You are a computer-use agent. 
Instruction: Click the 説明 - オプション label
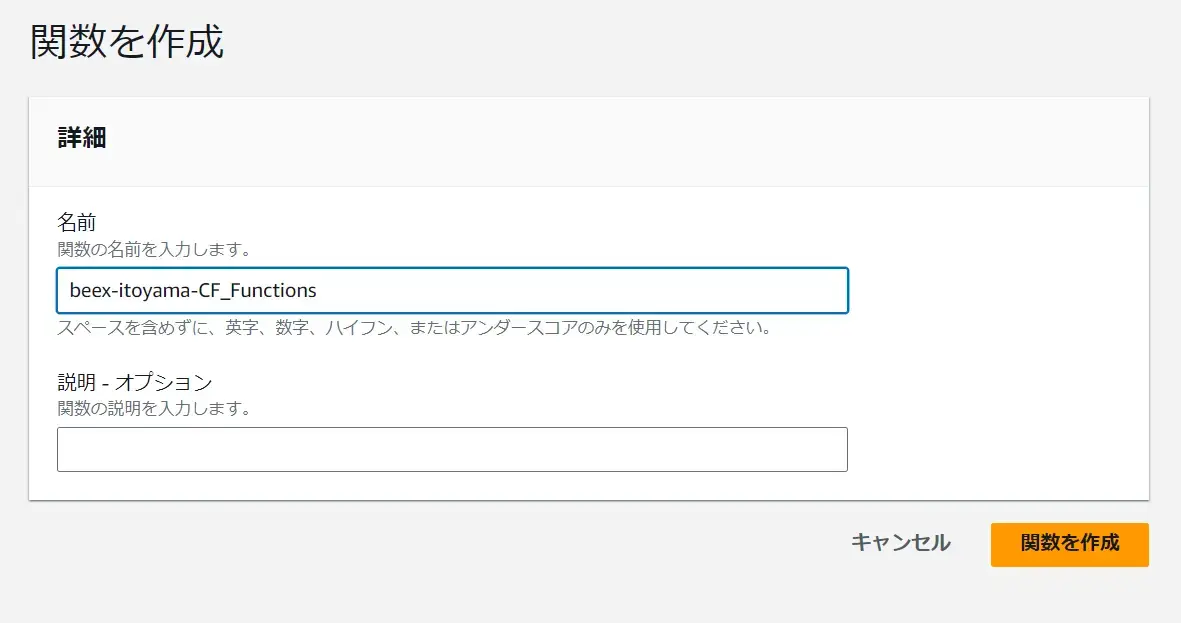tap(135, 382)
